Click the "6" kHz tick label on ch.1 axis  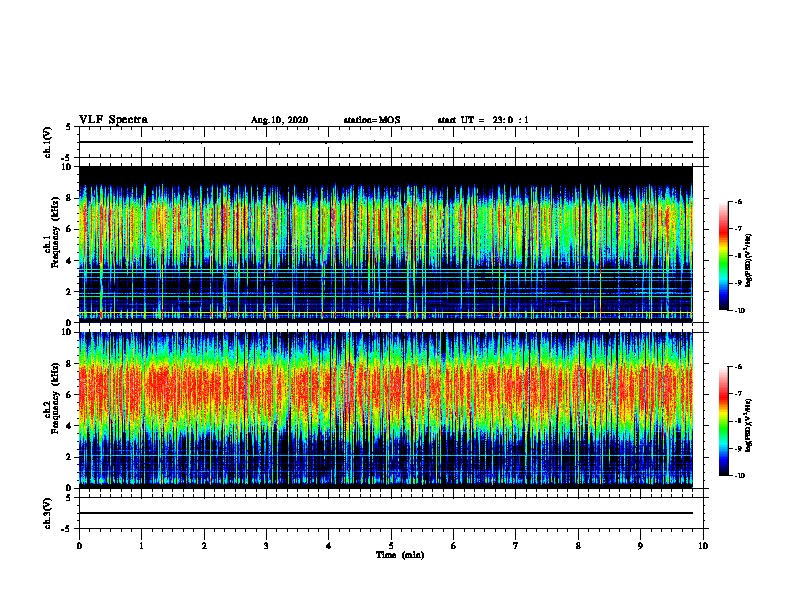(x=69, y=229)
